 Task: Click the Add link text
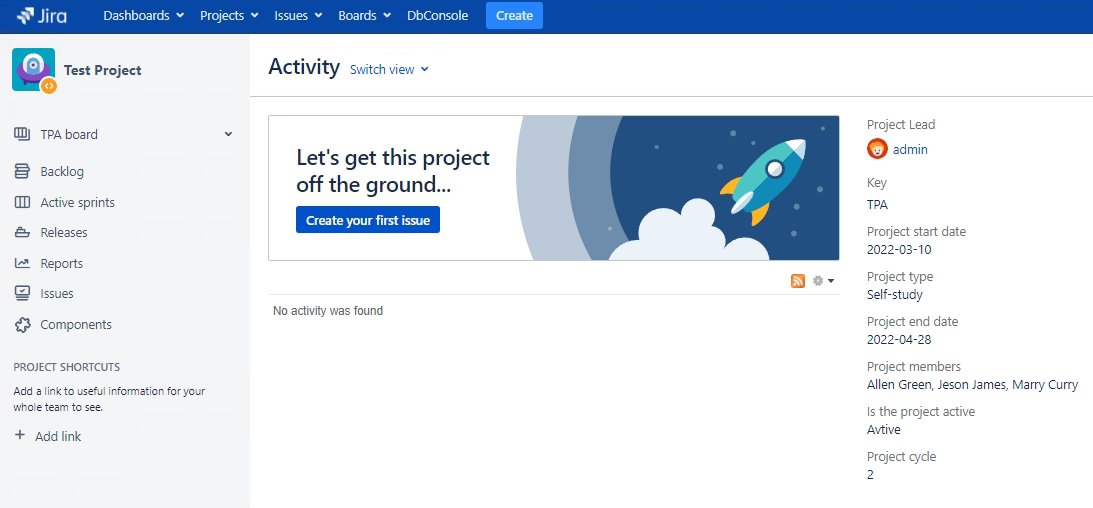pyautogui.click(x=58, y=437)
